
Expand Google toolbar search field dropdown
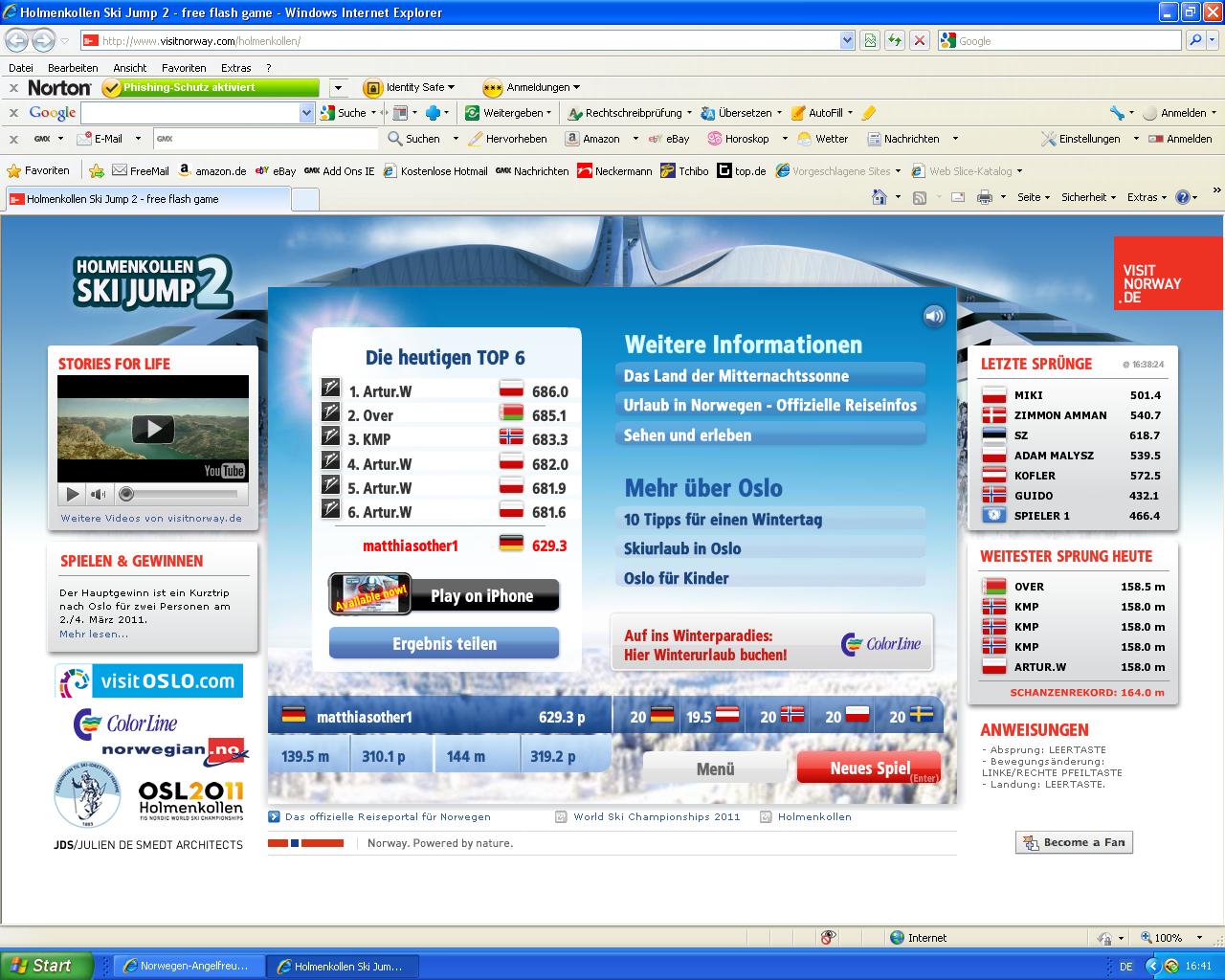tap(306, 113)
